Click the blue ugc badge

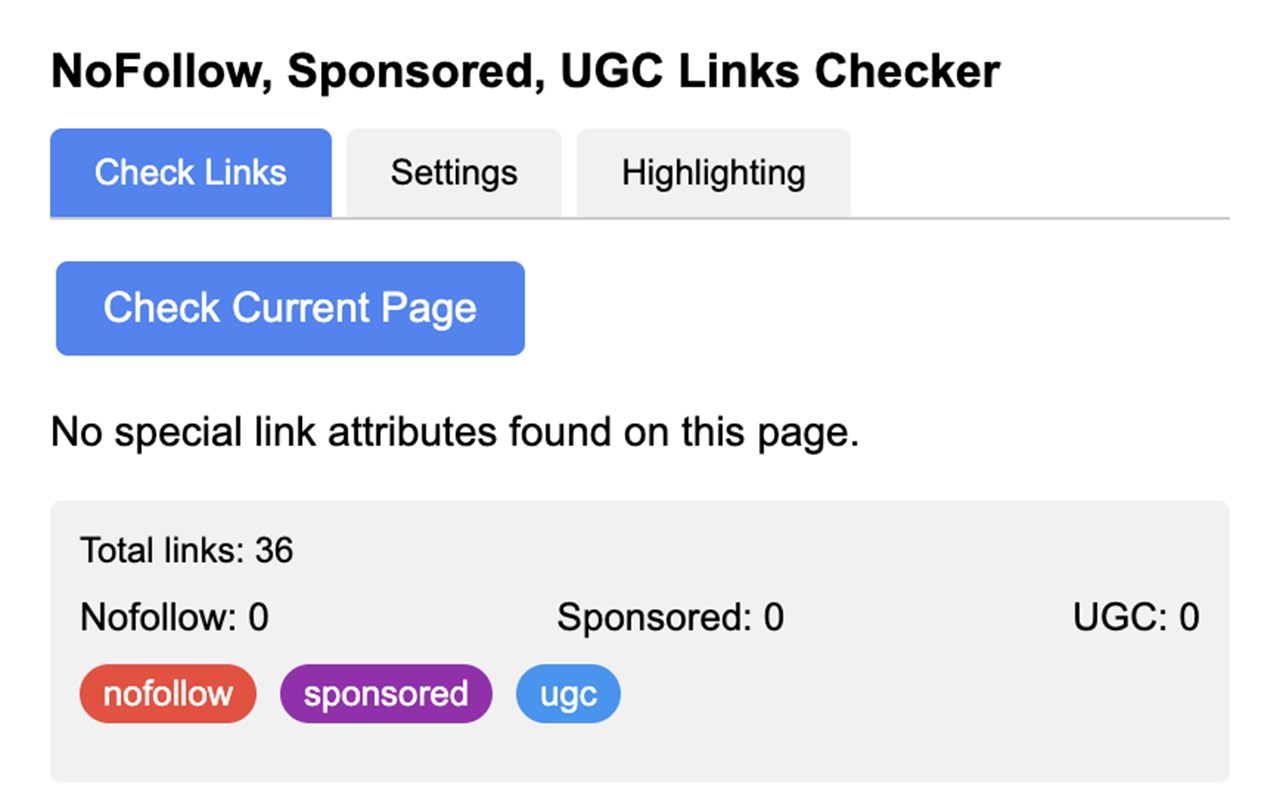point(568,694)
